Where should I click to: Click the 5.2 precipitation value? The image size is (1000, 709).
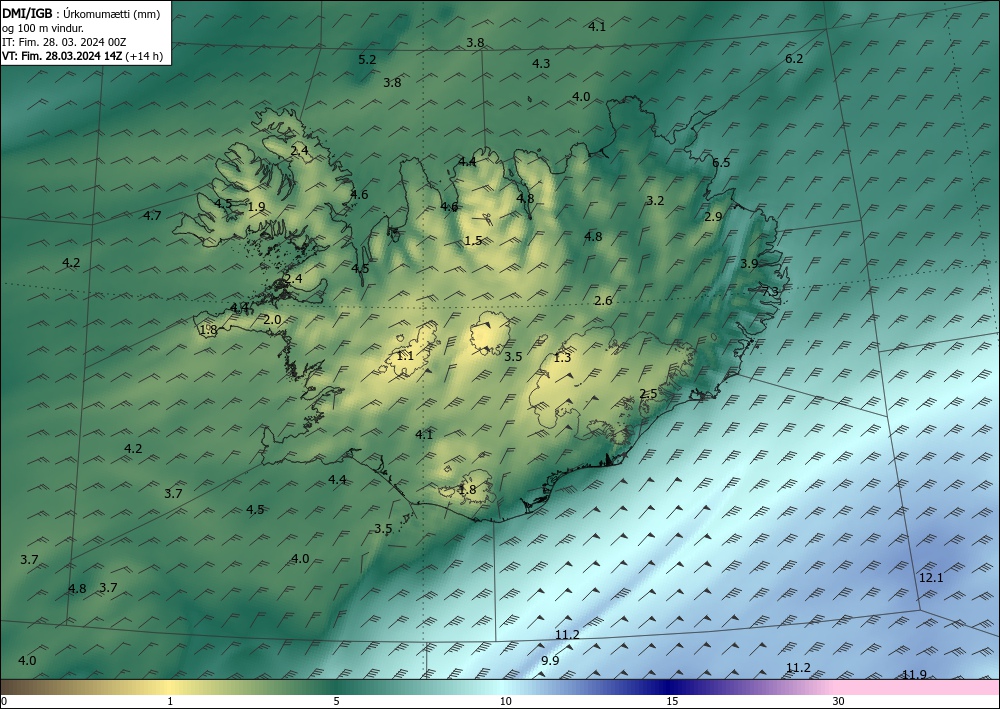(367, 60)
